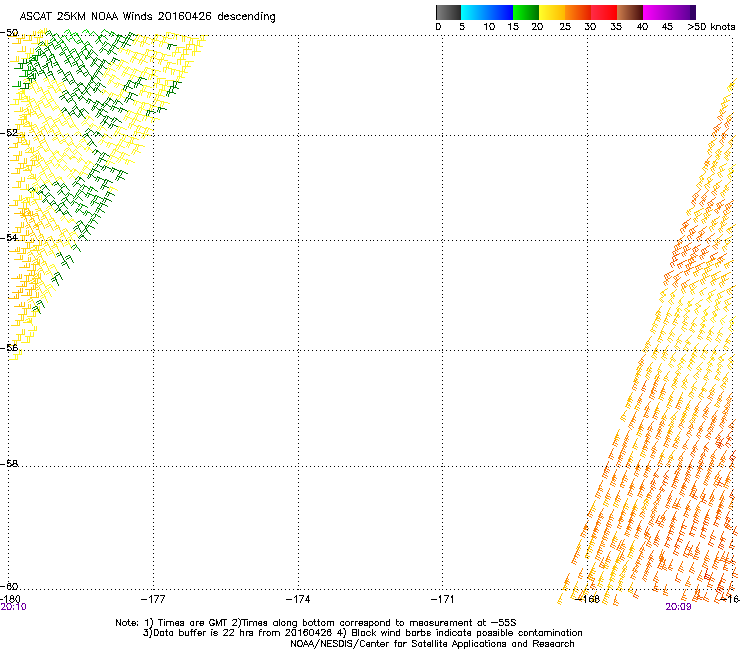Click the 'Data buffer is 22 hrs' note line
The width and height of the screenshot is (740, 650).
point(362,633)
